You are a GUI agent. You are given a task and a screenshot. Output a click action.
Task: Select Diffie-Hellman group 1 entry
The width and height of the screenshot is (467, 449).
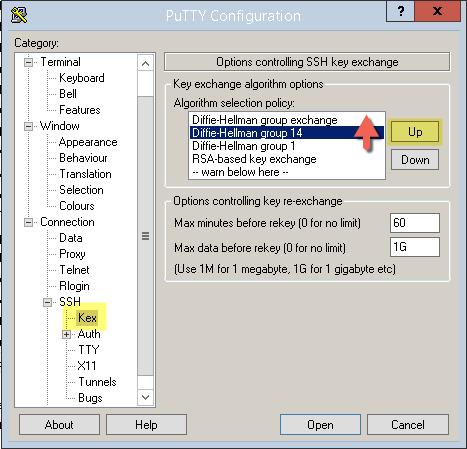(287, 146)
